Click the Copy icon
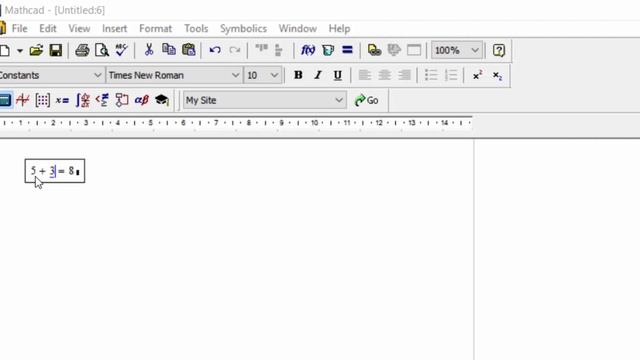Viewport: 640px width, 360px height. point(169,50)
